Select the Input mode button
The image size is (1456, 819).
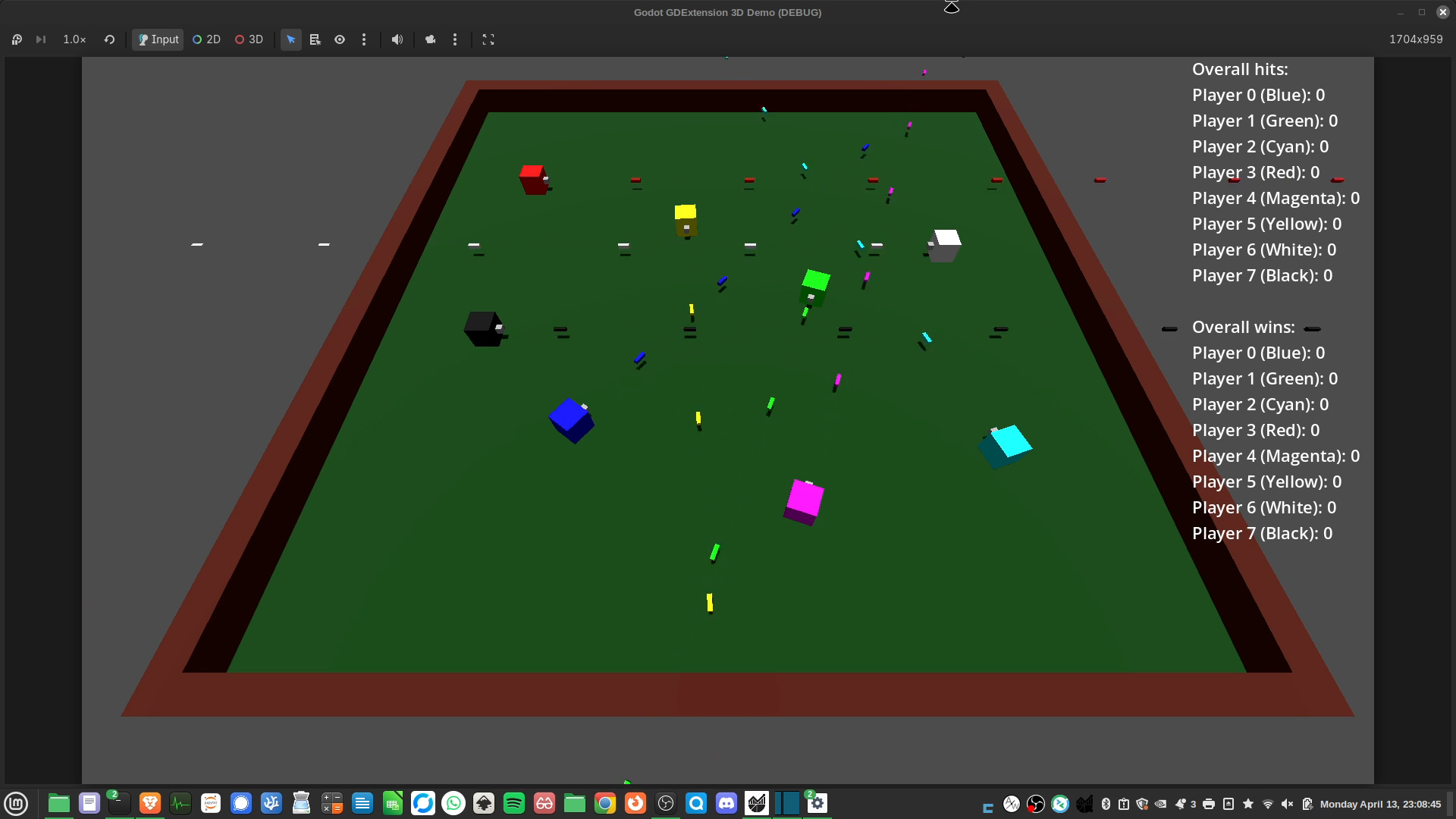click(x=158, y=39)
